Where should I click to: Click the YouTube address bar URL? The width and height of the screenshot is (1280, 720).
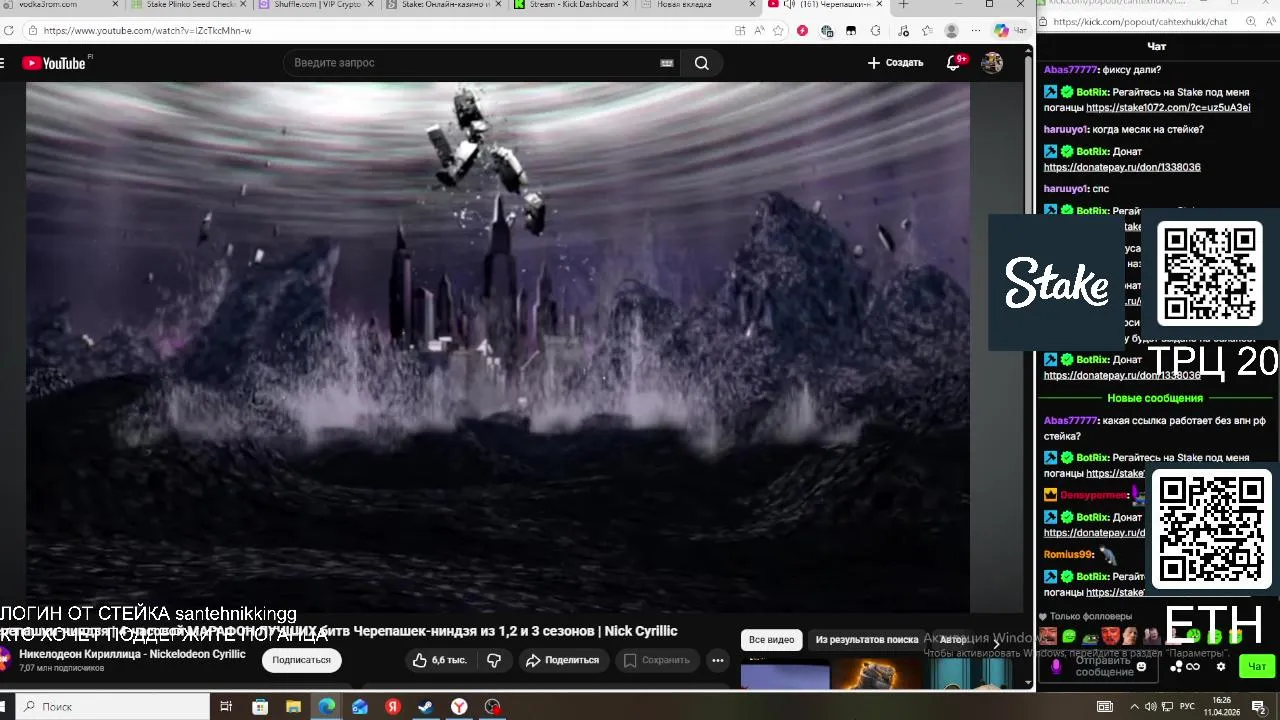(148, 31)
